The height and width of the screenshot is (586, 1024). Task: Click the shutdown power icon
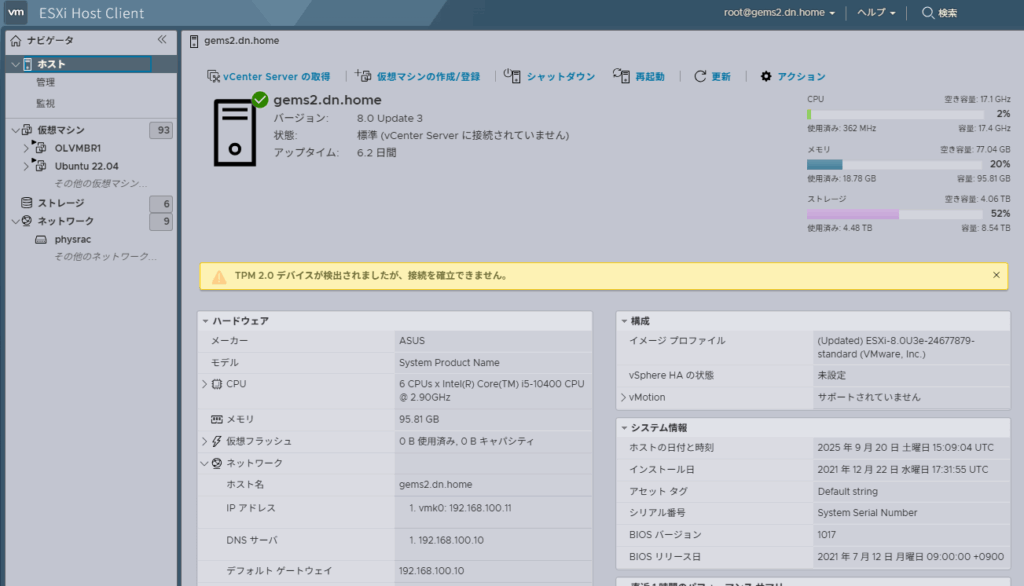(x=513, y=76)
